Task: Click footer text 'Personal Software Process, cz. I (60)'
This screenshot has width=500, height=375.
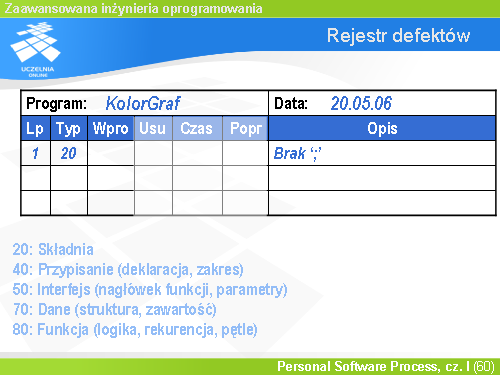Action: click(x=386, y=366)
